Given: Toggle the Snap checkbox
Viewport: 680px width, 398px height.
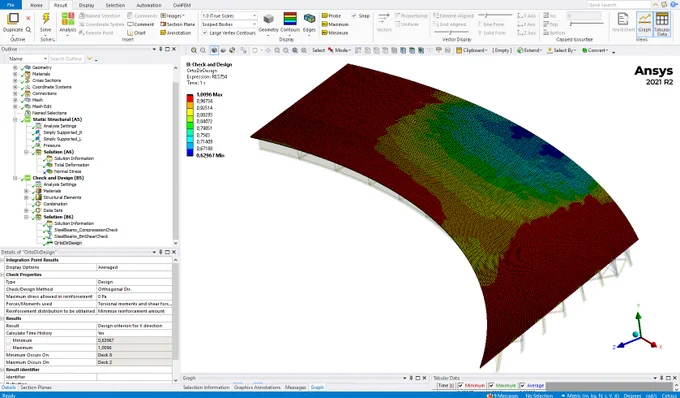Looking at the screenshot, I should pos(354,16).
